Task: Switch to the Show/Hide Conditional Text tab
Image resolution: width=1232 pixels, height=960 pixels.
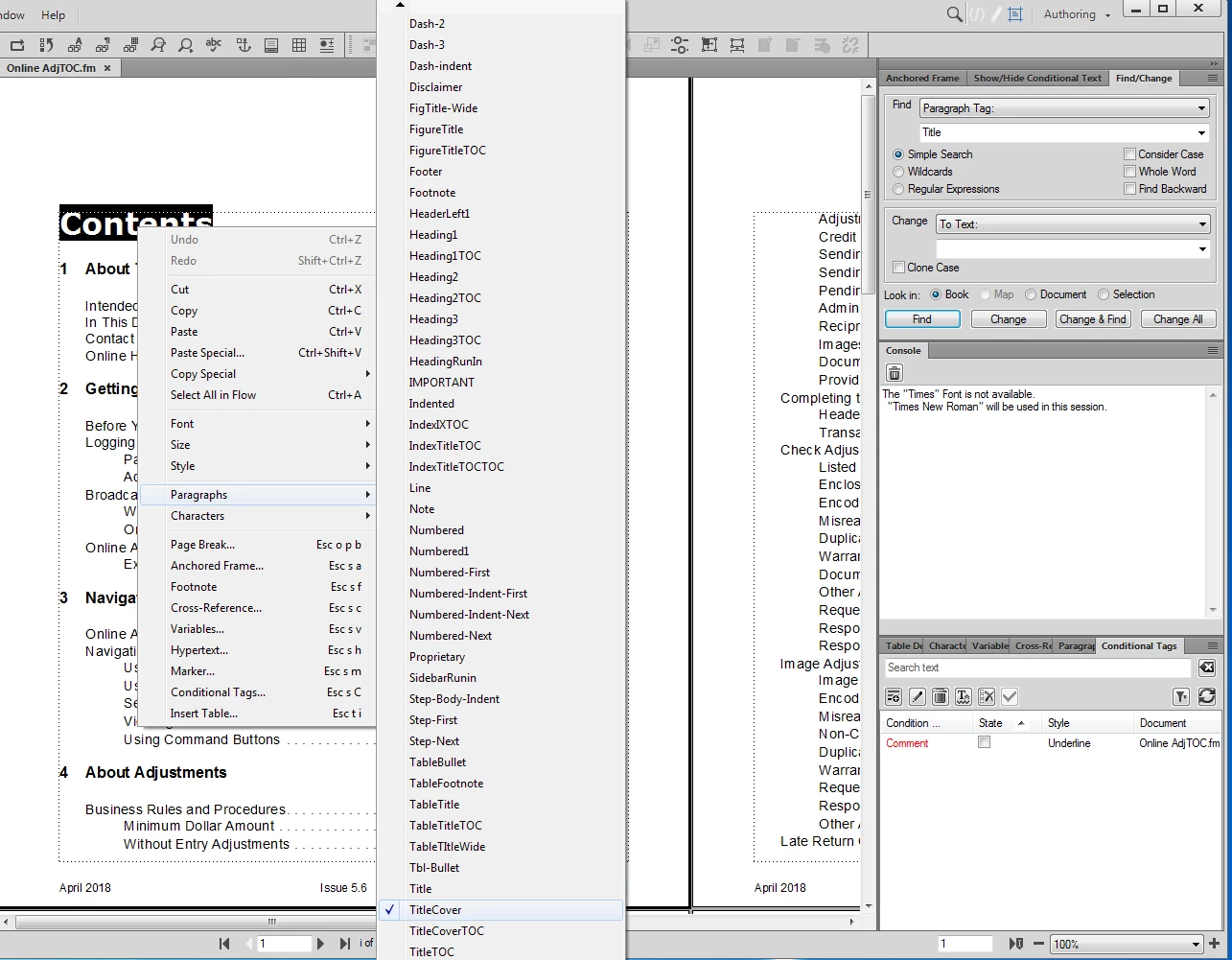Action: tap(1037, 79)
